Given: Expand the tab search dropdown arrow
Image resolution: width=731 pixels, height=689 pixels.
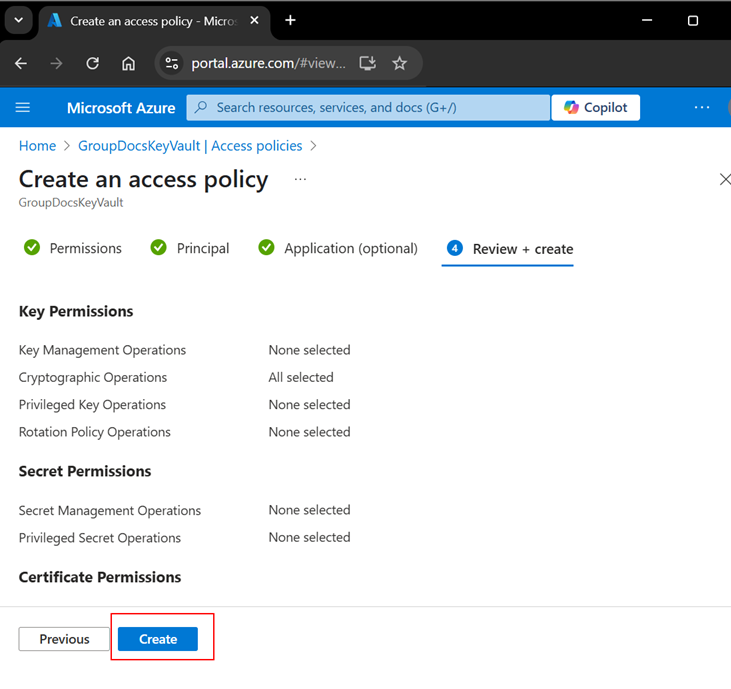Looking at the screenshot, I should click(18, 20).
